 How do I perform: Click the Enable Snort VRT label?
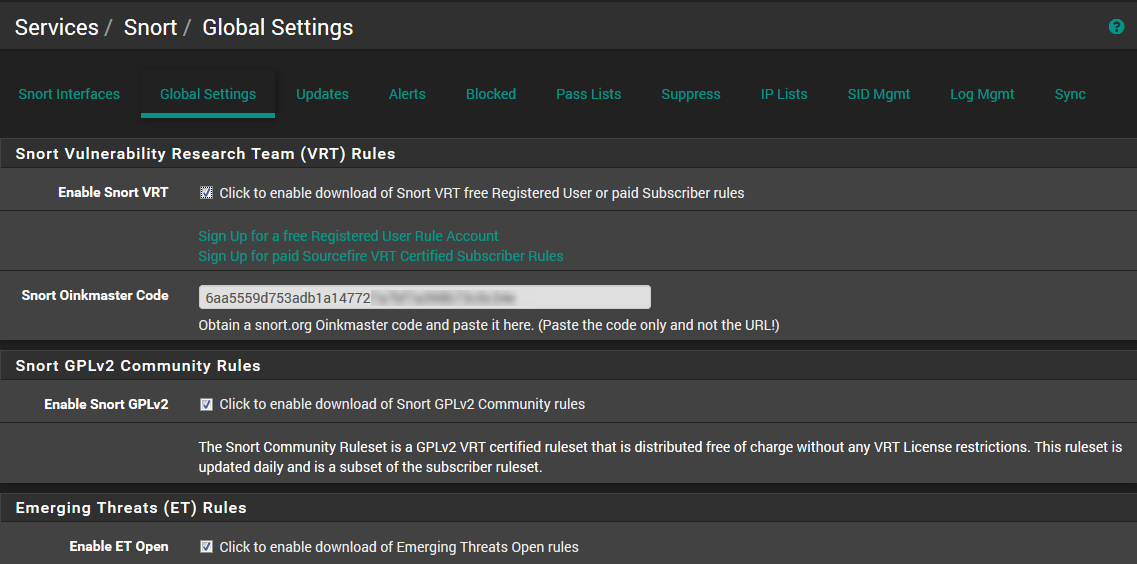(x=113, y=193)
